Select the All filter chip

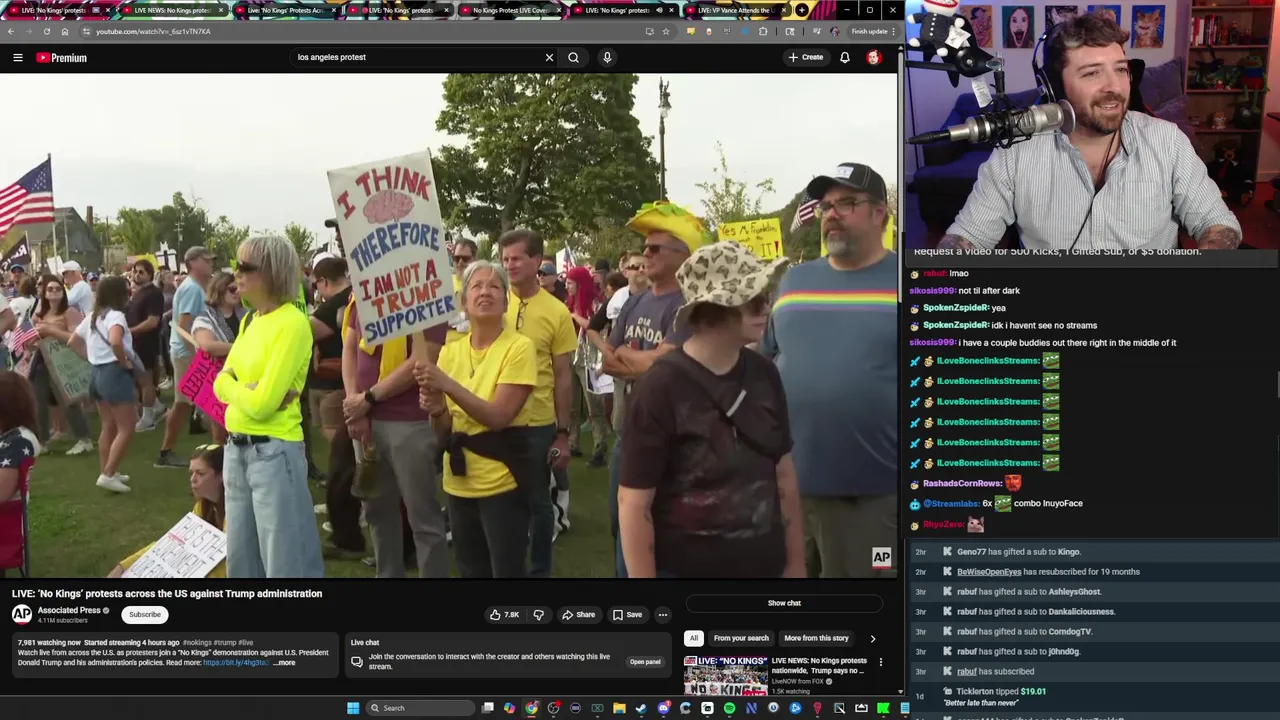pyautogui.click(x=693, y=638)
